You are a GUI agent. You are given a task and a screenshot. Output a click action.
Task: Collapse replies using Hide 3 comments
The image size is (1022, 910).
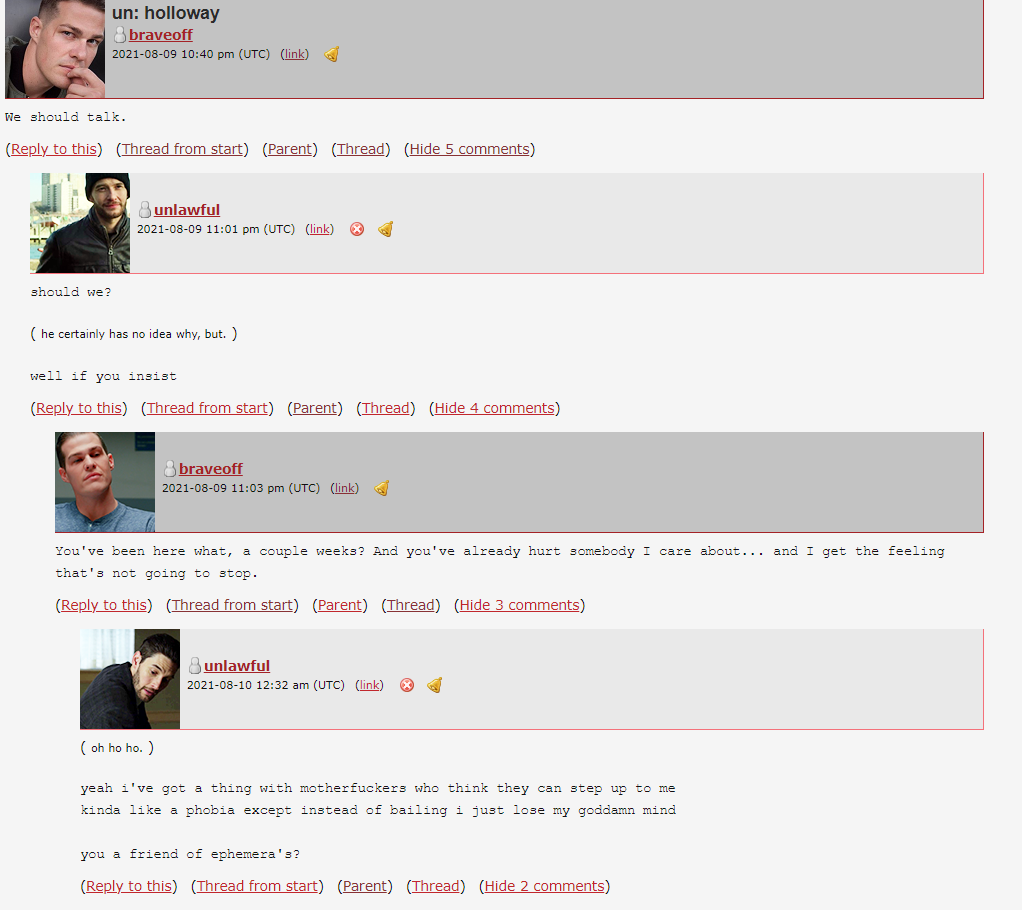519,605
